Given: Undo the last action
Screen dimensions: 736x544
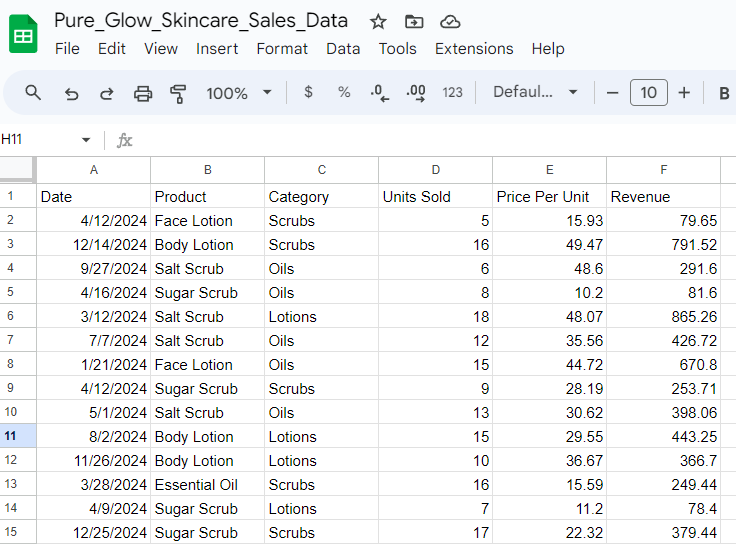Looking at the screenshot, I should coord(71,93).
